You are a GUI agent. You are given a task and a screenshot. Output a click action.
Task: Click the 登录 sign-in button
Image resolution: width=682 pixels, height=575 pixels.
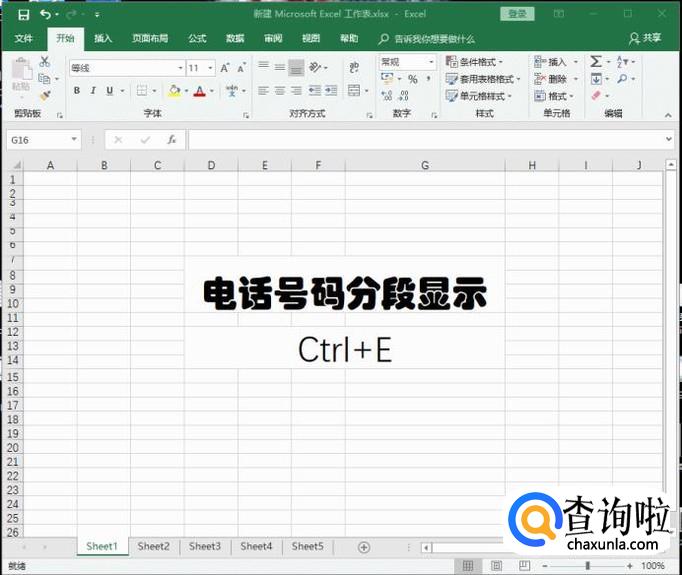point(517,14)
